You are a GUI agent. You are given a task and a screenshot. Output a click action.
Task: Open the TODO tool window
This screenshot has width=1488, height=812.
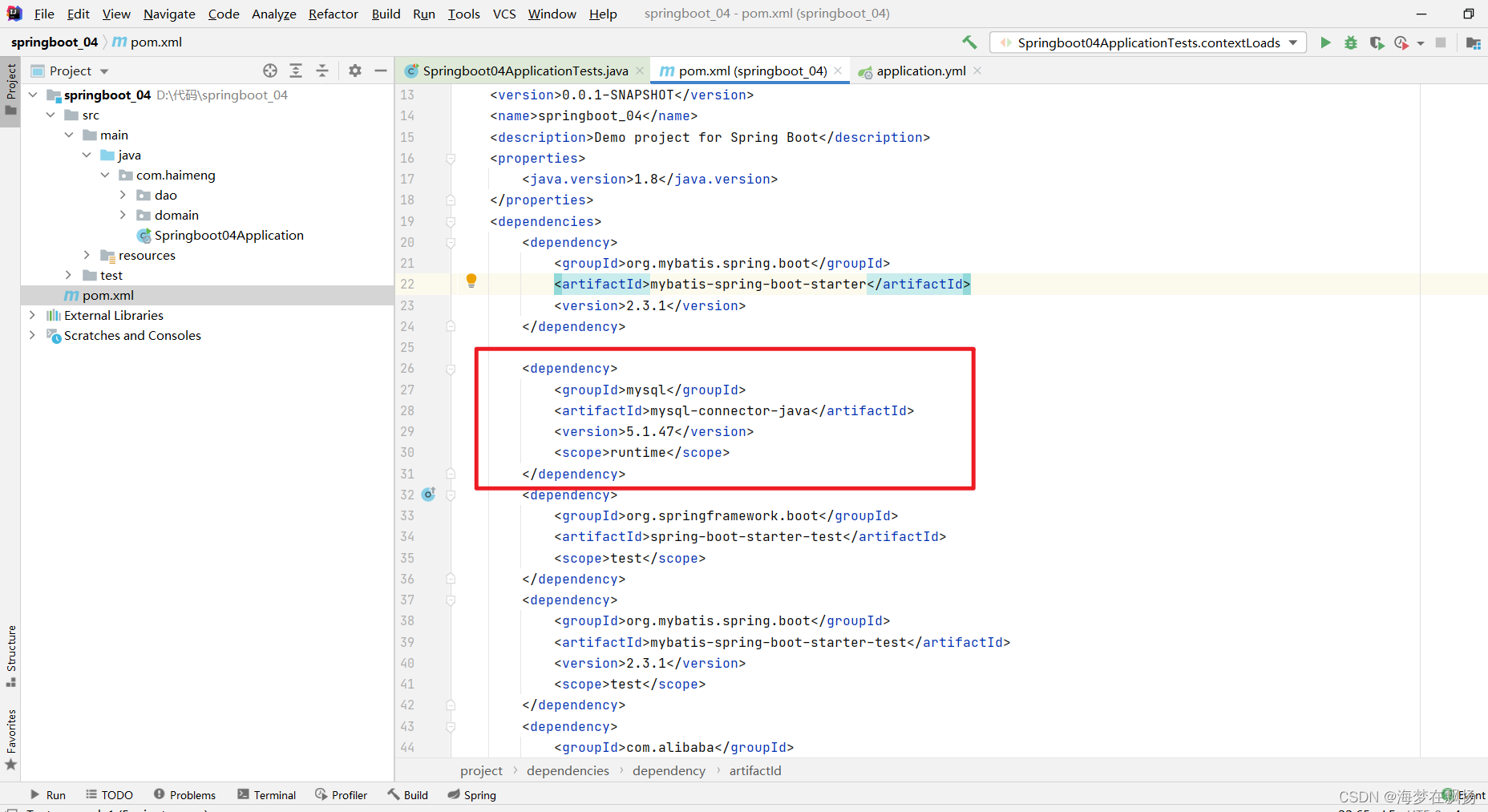click(109, 795)
